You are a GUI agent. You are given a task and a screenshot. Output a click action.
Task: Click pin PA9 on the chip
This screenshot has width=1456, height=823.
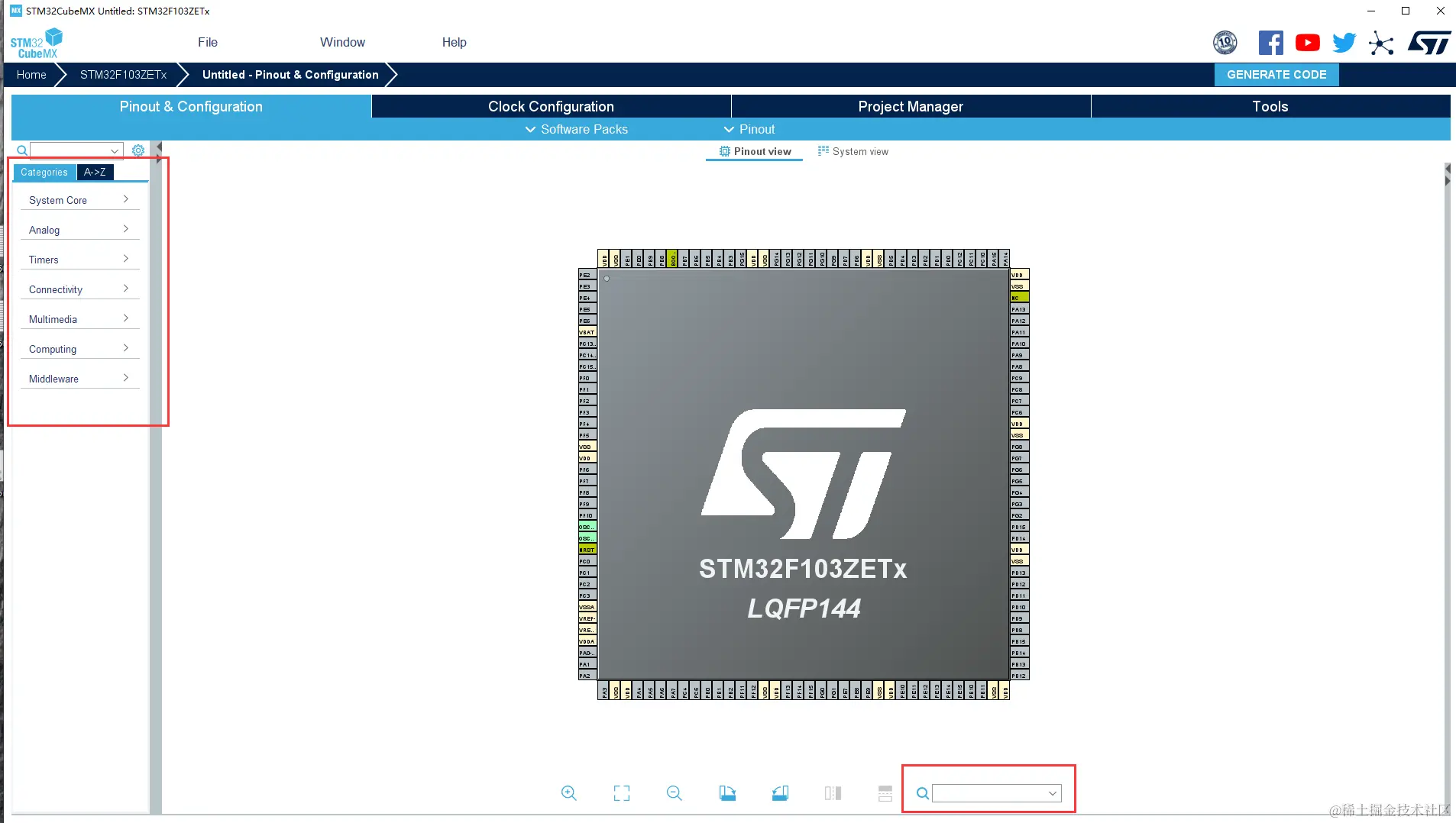(x=1020, y=355)
